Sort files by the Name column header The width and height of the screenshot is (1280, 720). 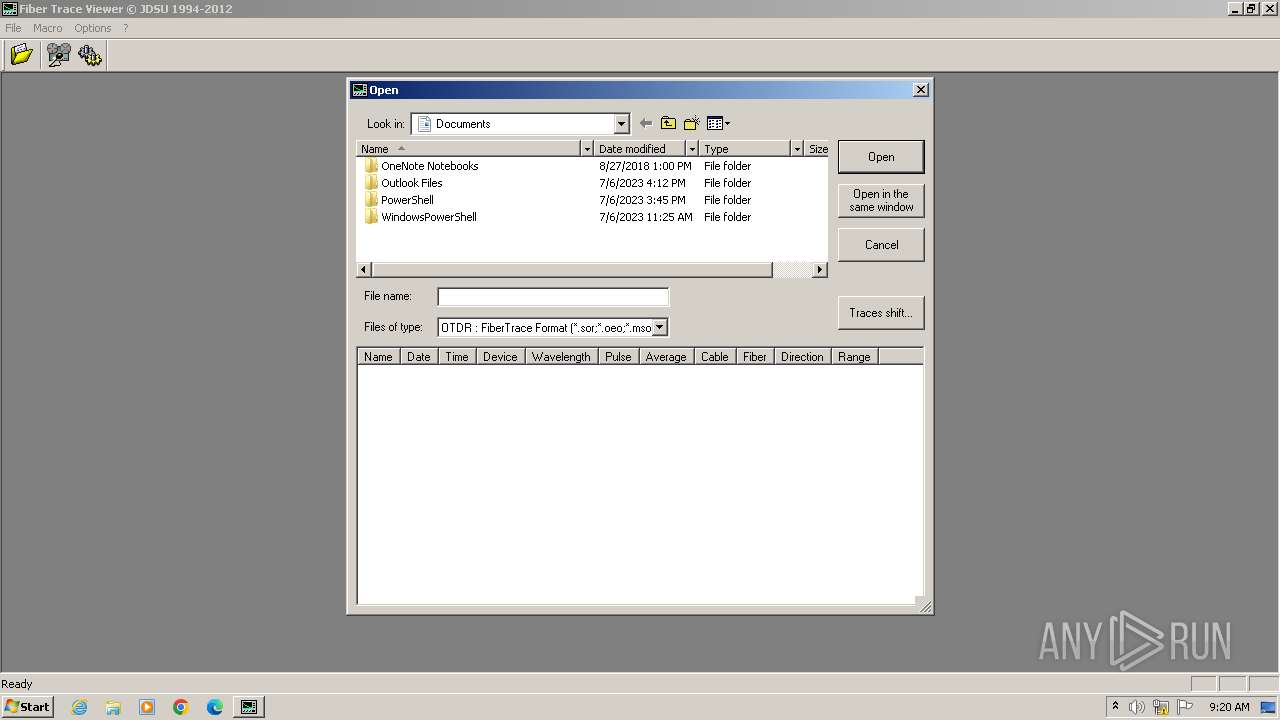pos(468,149)
